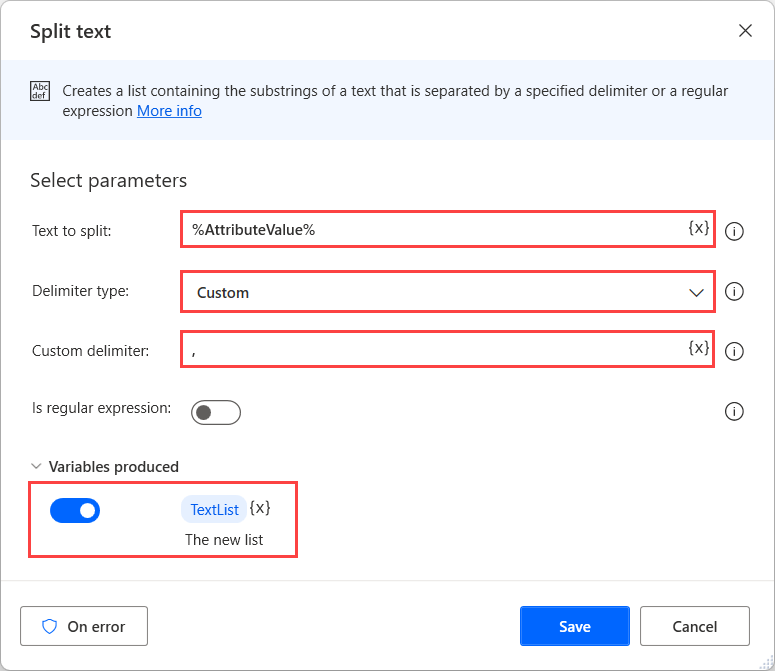Click variable picker in Custom delimiter field

coord(698,348)
